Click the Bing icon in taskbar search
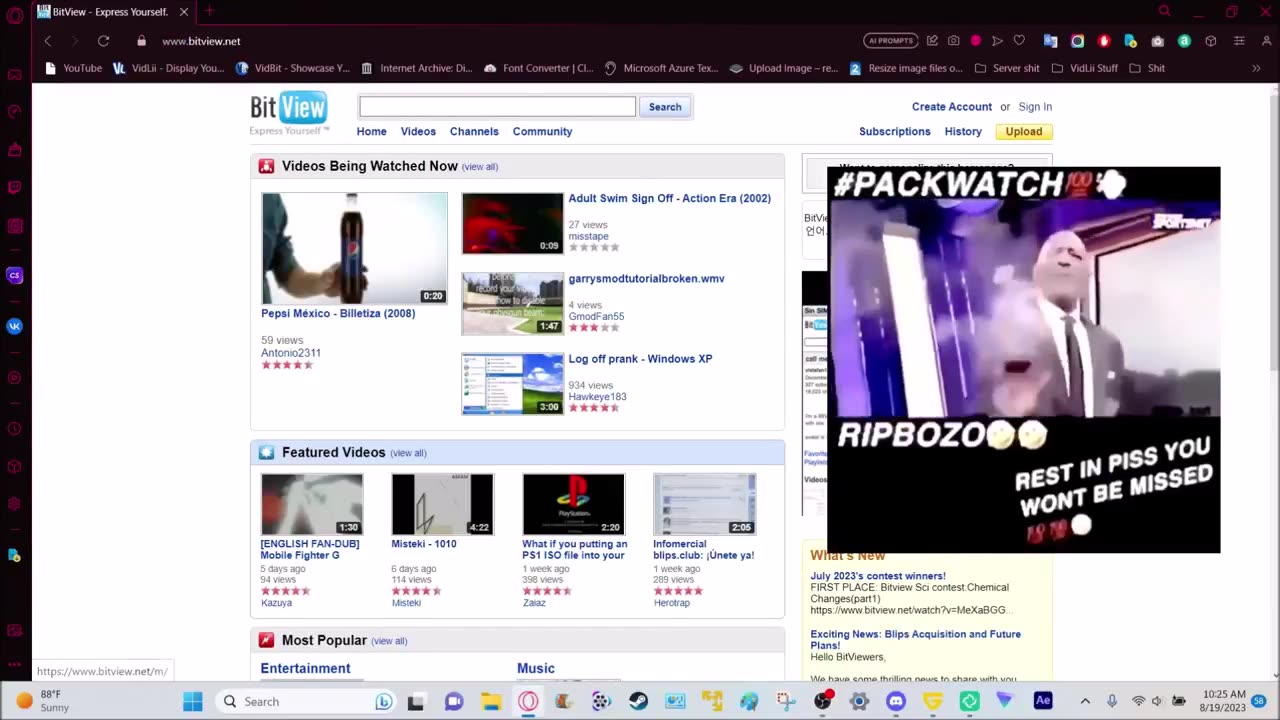Viewport: 1280px width, 720px height. coord(383,701)
